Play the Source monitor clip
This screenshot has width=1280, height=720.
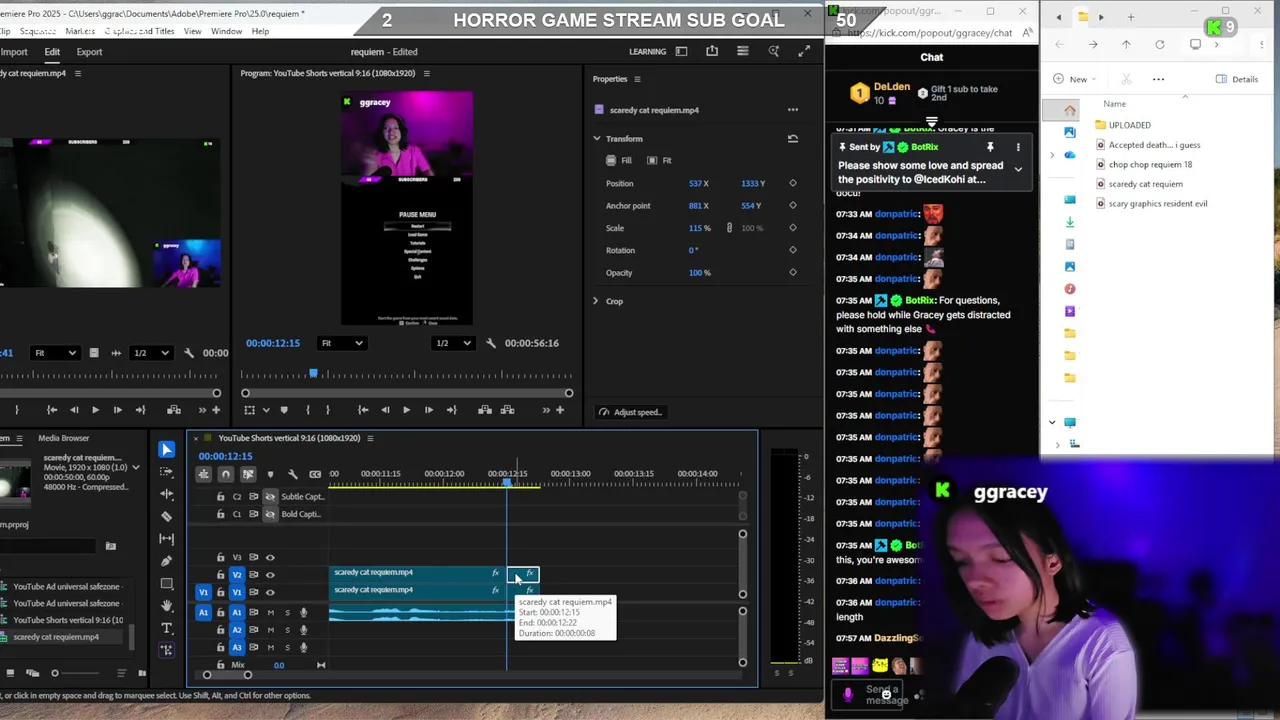95,410
